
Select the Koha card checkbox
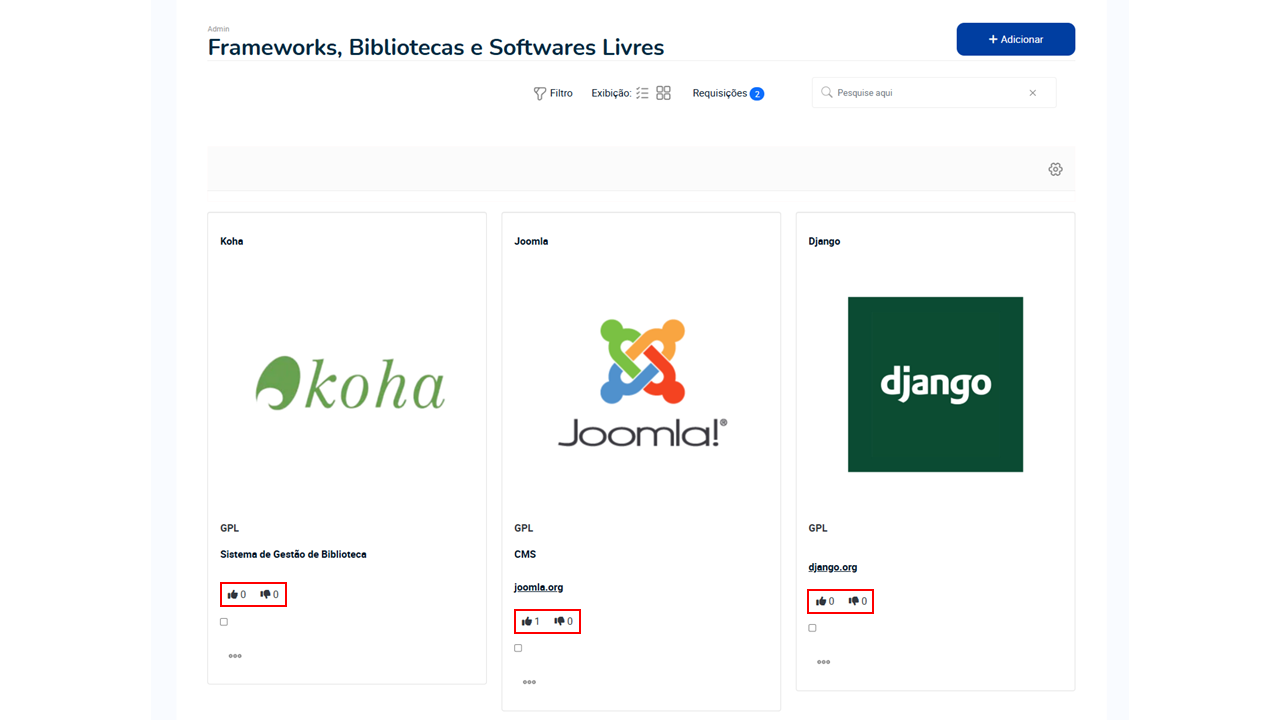click(x=224, y=622)
